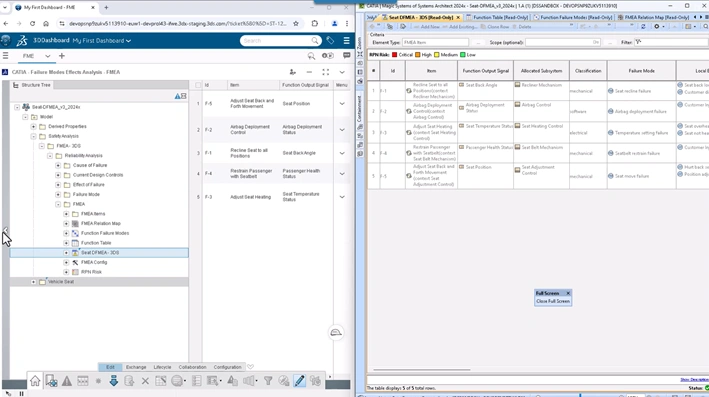
Task: Switch to the Collaboration tab
Action: [192, 367]
